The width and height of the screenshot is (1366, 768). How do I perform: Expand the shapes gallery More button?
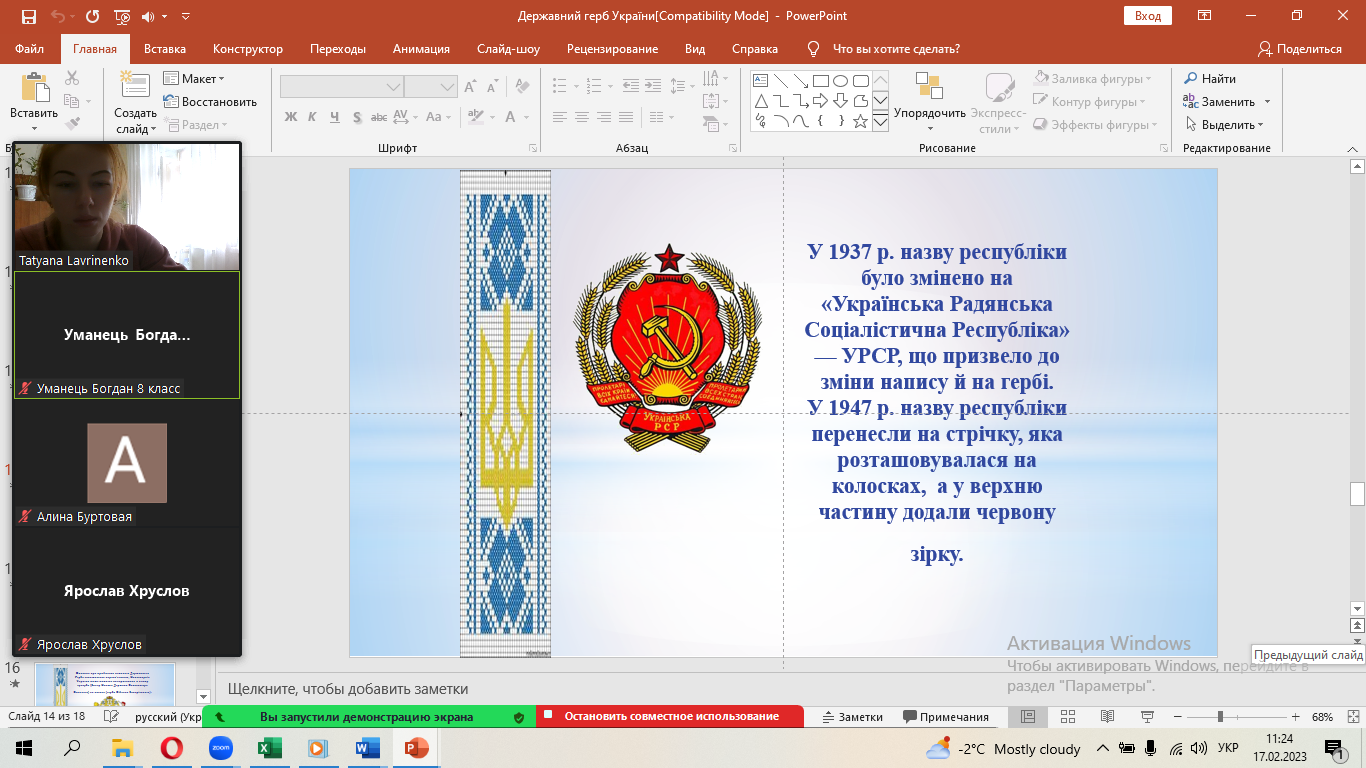point(880,122)
